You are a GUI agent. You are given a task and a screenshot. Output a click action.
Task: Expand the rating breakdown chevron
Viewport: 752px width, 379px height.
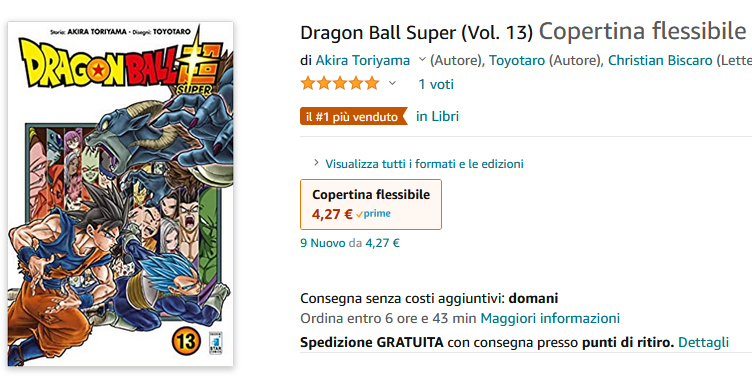click(392, 83)
